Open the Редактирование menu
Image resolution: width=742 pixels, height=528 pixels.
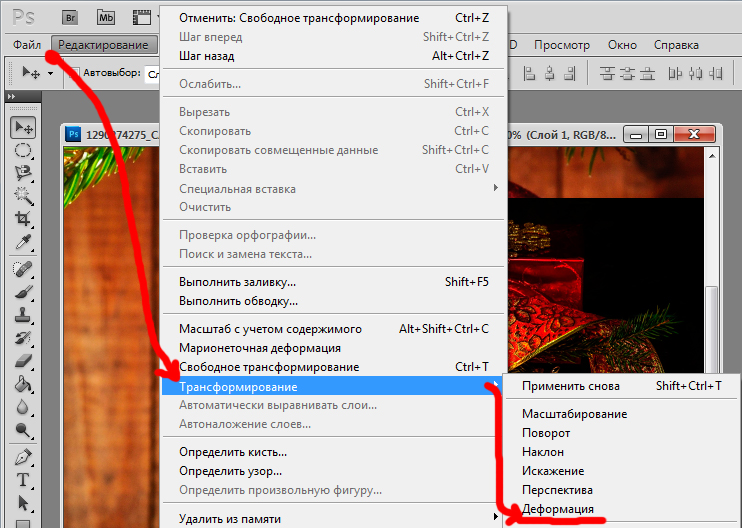(104, 45)
